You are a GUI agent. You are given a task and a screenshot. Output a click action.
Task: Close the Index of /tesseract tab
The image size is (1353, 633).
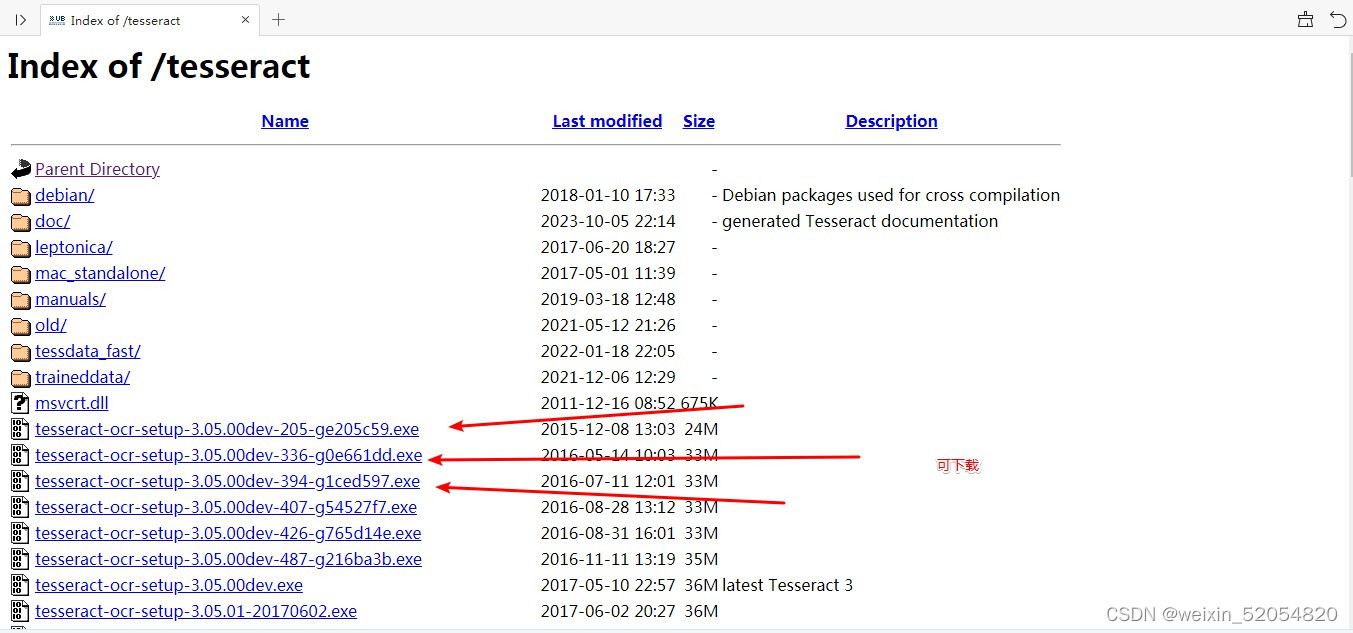pyautogui.click(x=246, y=20)
